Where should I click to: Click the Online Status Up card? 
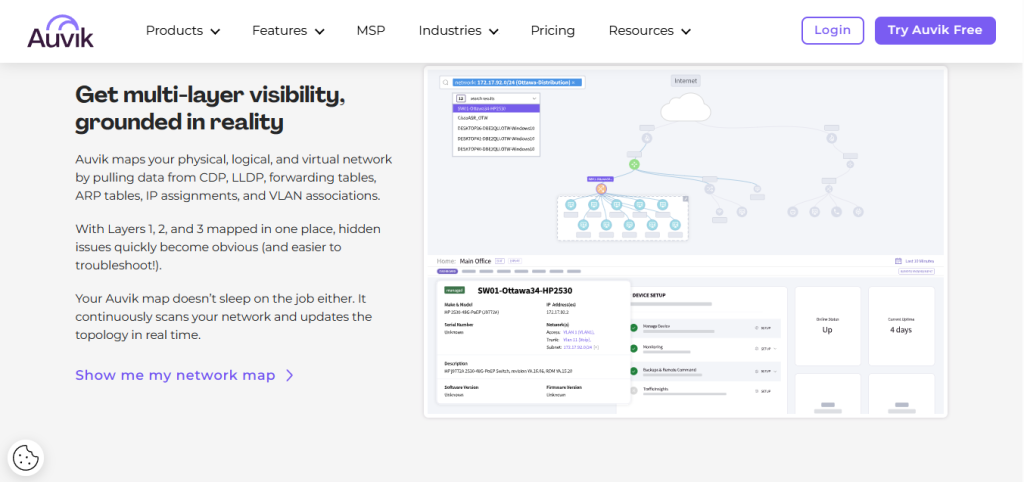click(827, 326)
